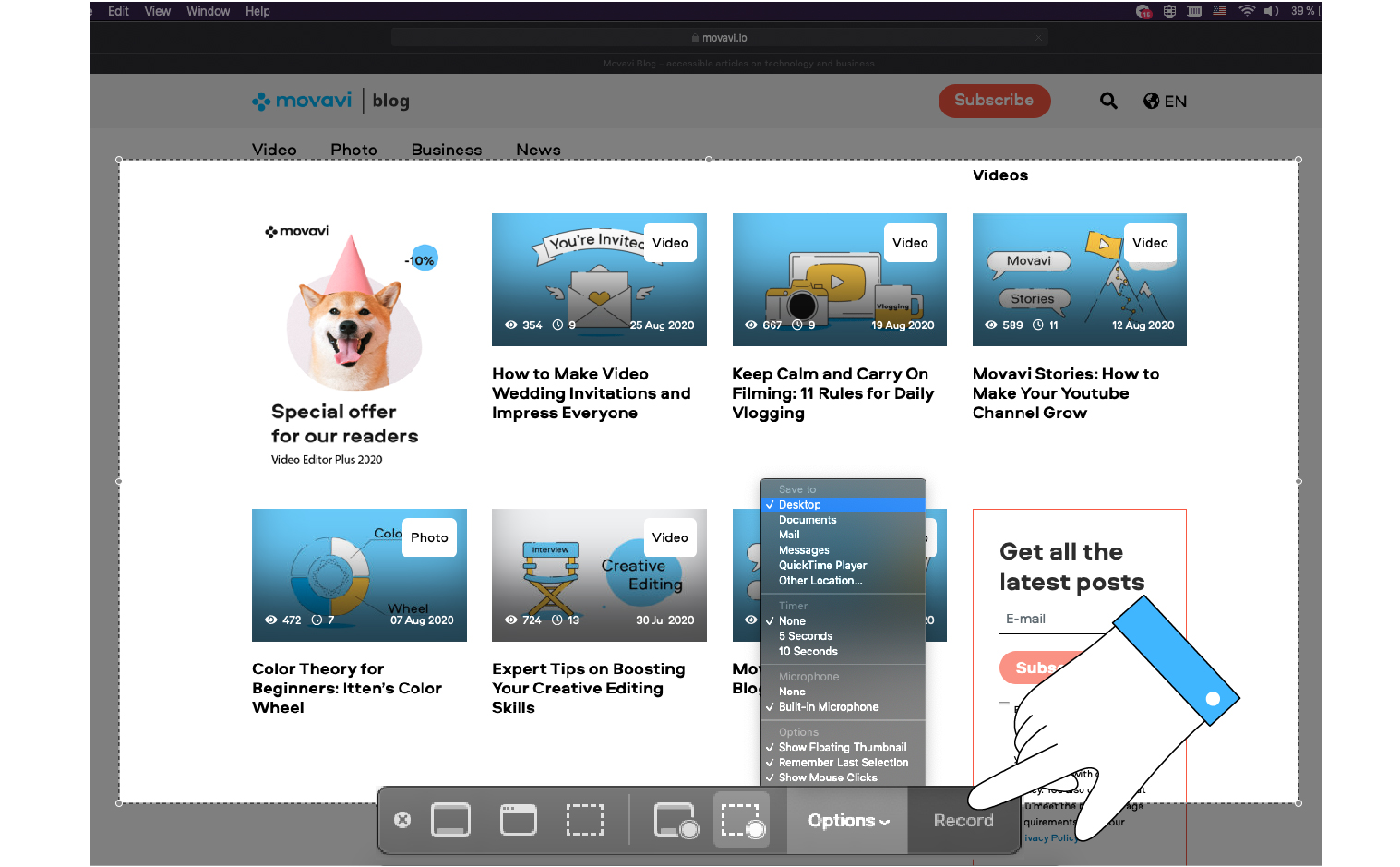Click Photo tag on Color Wheel card
Screen dimensions: 1400x867
click(429, 537)
